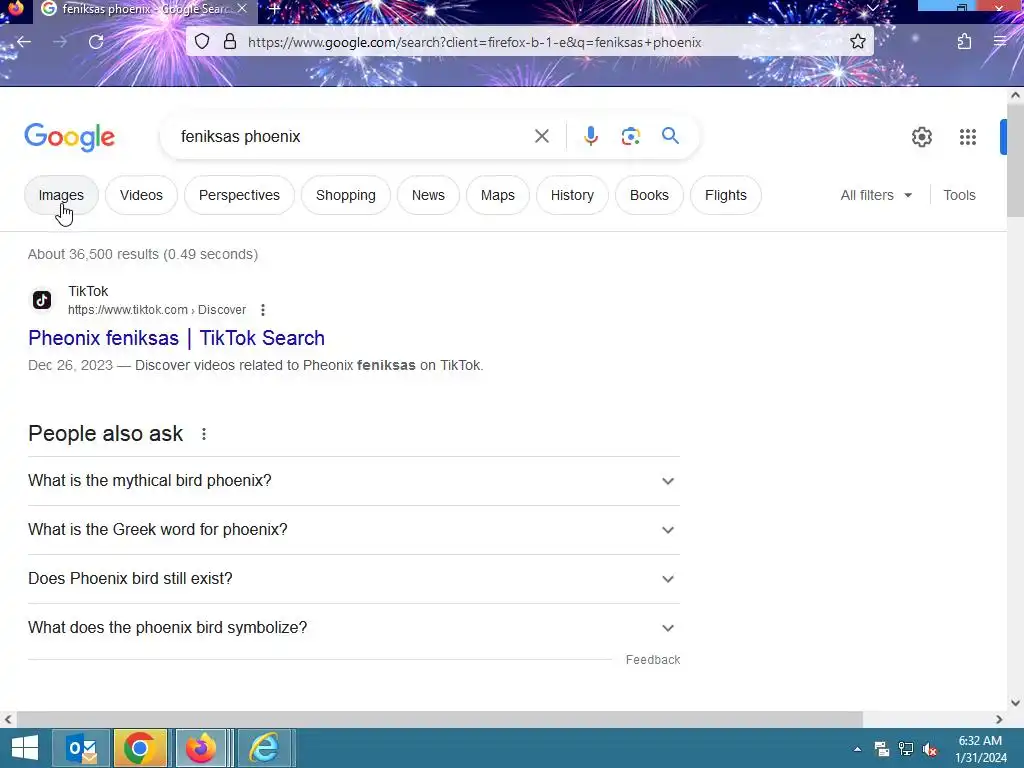Screen dimensions: 1024x768
Task: Open People also ask three-dot menu
Action: (x=204, y=434)
